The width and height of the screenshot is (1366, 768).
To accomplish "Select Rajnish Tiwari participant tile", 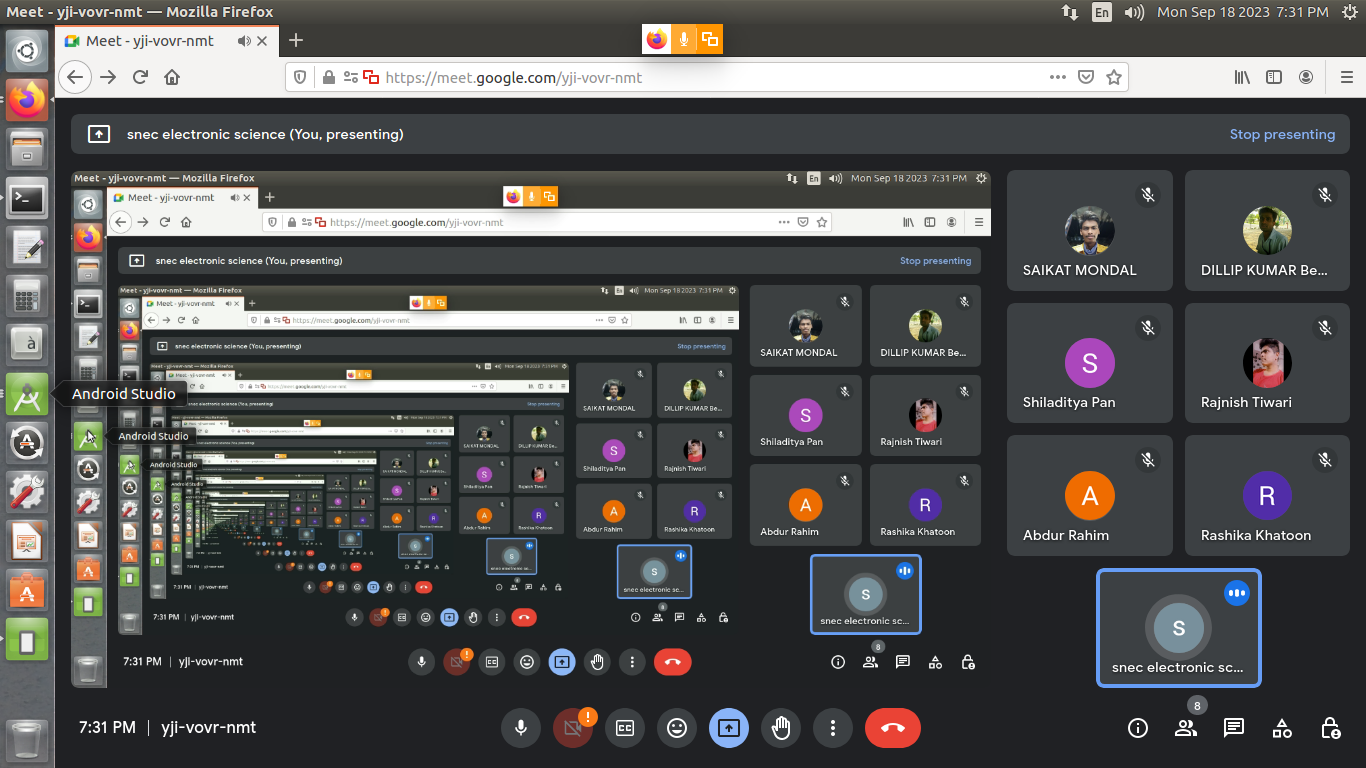I will [x=1267, y=363].
